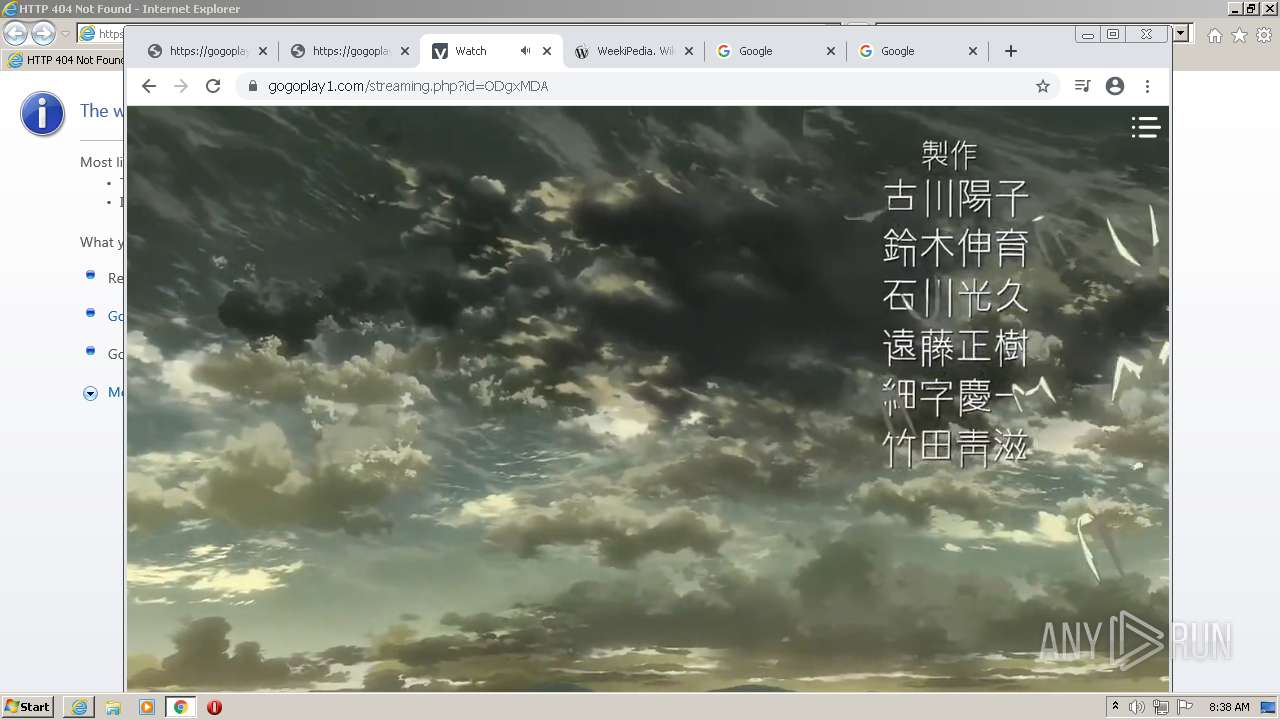The width and height of the screenshot is (1280, 720).
Task: Select Chrome taskbar button
Action: point(181,707)
